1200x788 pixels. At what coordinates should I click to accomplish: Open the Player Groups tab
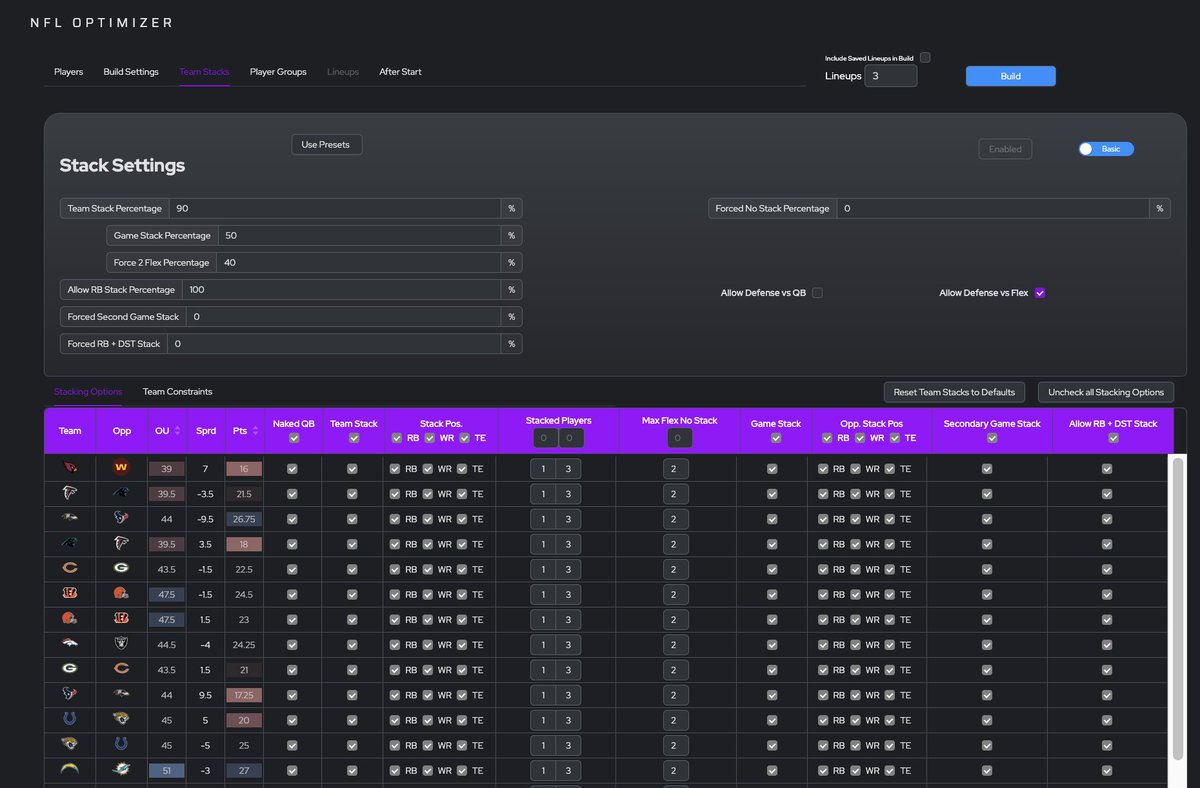coord(277,71)
